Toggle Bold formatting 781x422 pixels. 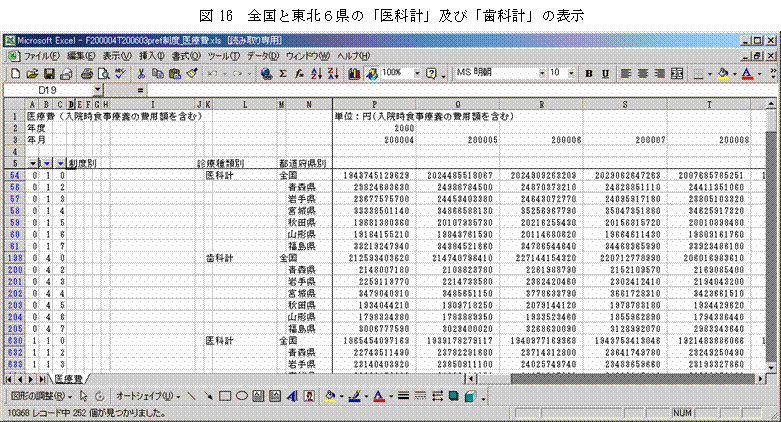589,73
